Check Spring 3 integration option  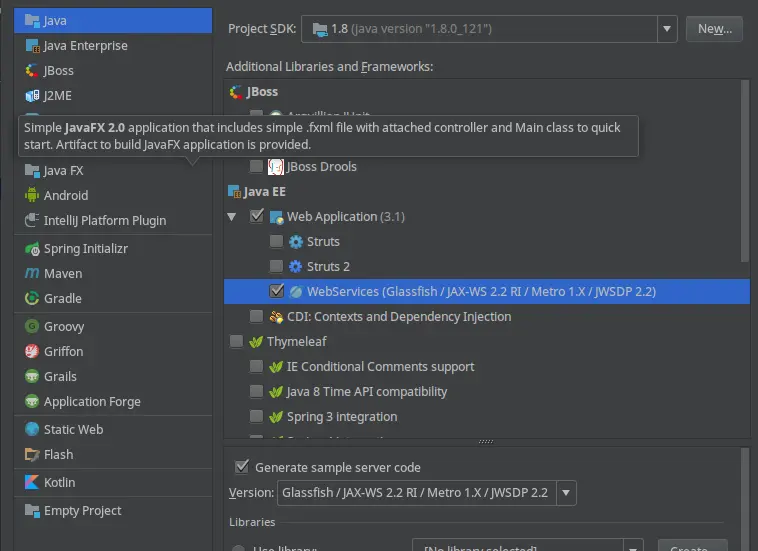point(256,416)
